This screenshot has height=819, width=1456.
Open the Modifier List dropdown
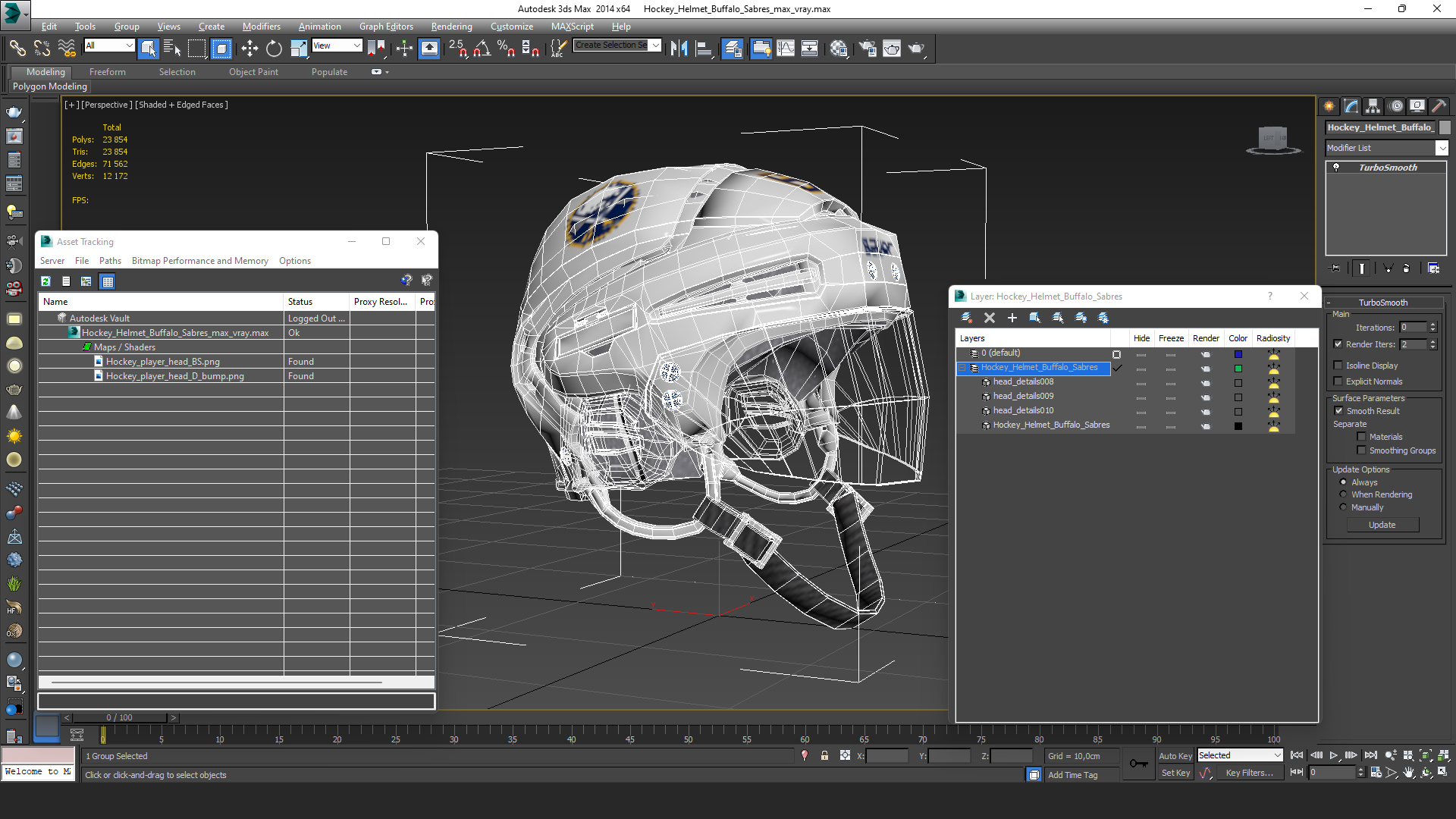[1442, 148]
